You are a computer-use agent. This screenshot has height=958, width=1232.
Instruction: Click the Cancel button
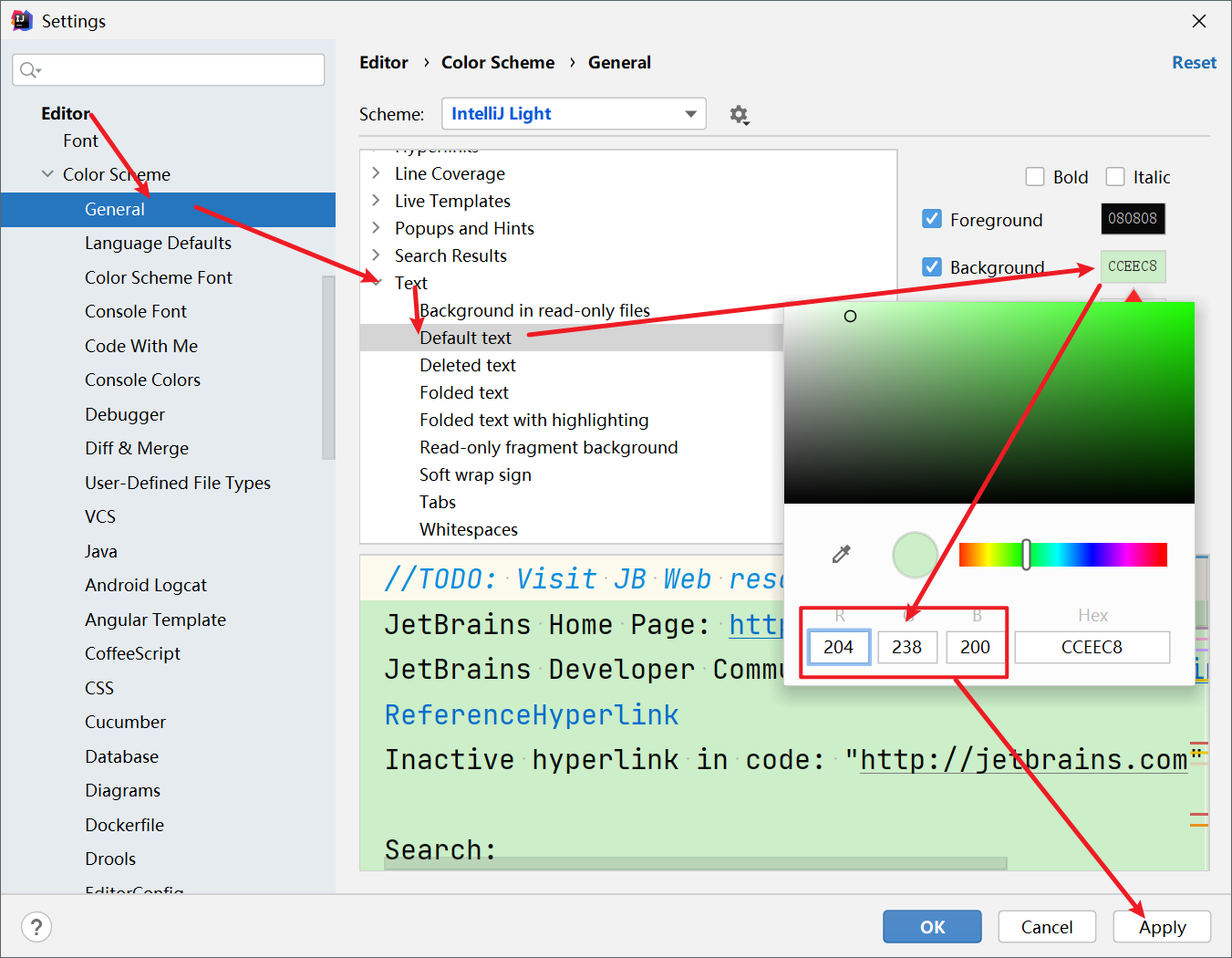click(1047, 927)
